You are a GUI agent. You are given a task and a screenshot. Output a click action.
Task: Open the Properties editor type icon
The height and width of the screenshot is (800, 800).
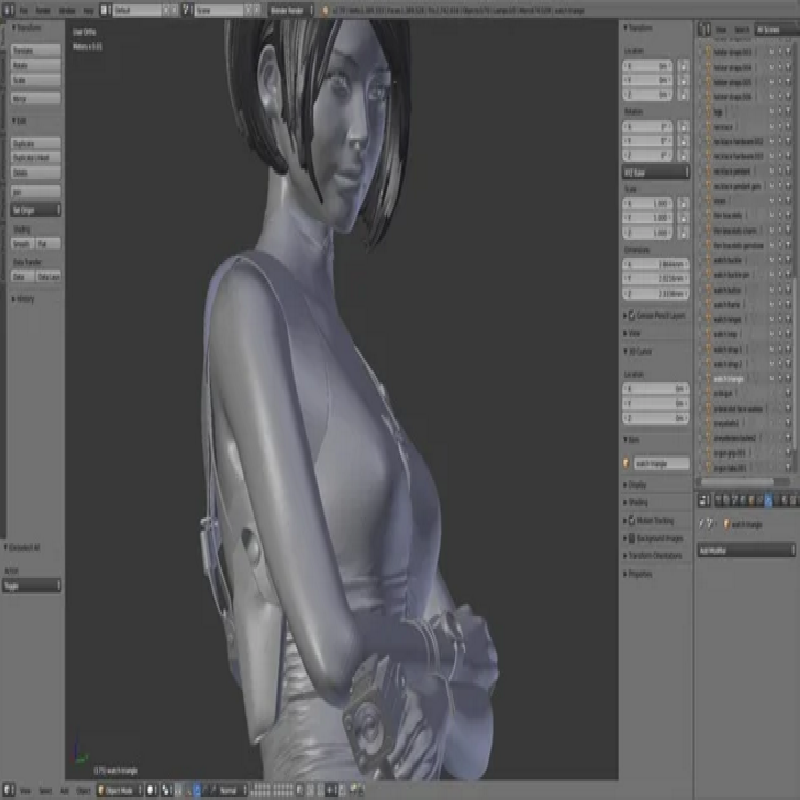click(705, 501)
